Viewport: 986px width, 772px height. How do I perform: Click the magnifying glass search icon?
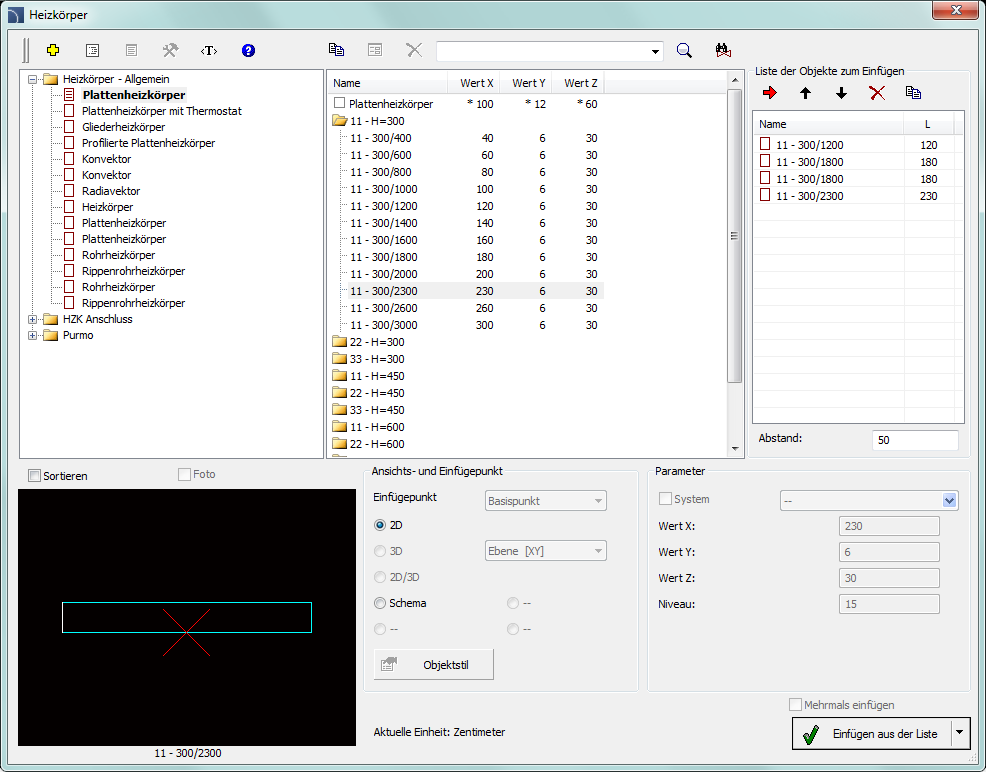[684, 50]
